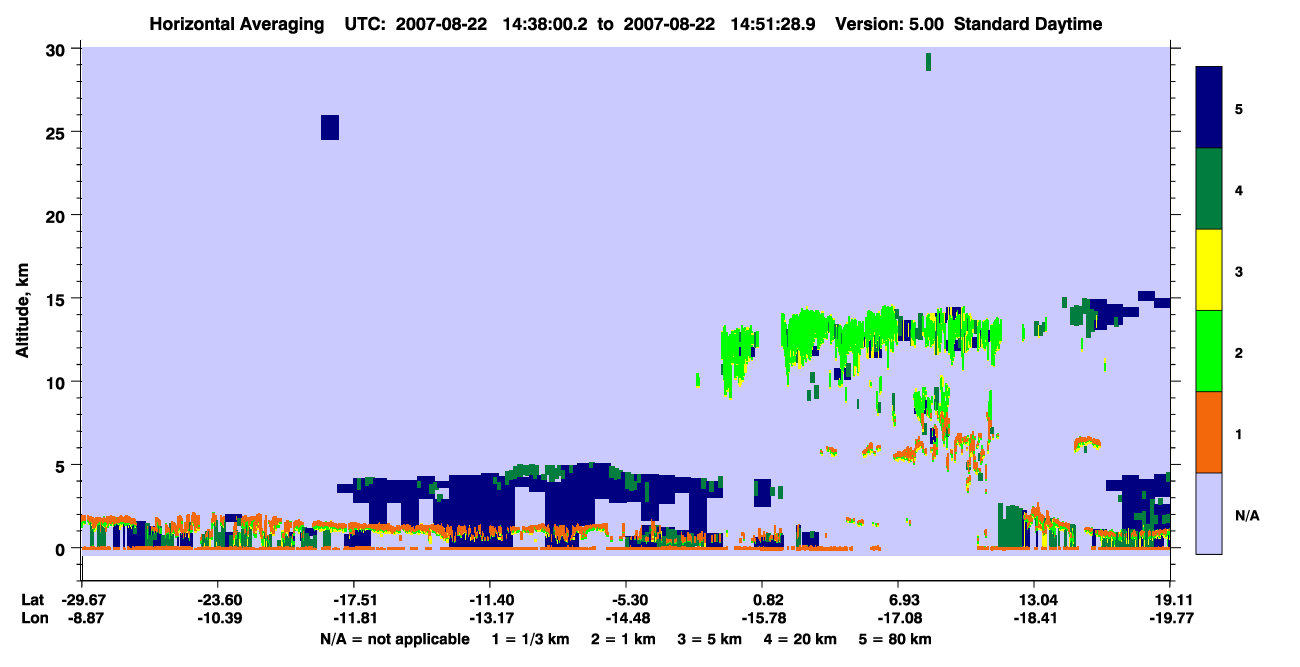
Task: Click the '3 = 5 km' legend text
Action: (710, 639)
